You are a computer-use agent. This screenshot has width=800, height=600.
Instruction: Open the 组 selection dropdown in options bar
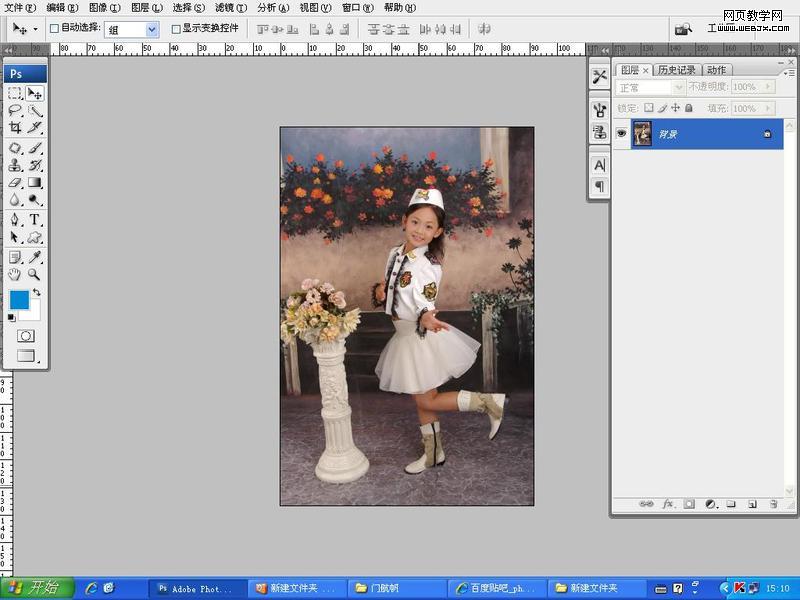(150, 30)
